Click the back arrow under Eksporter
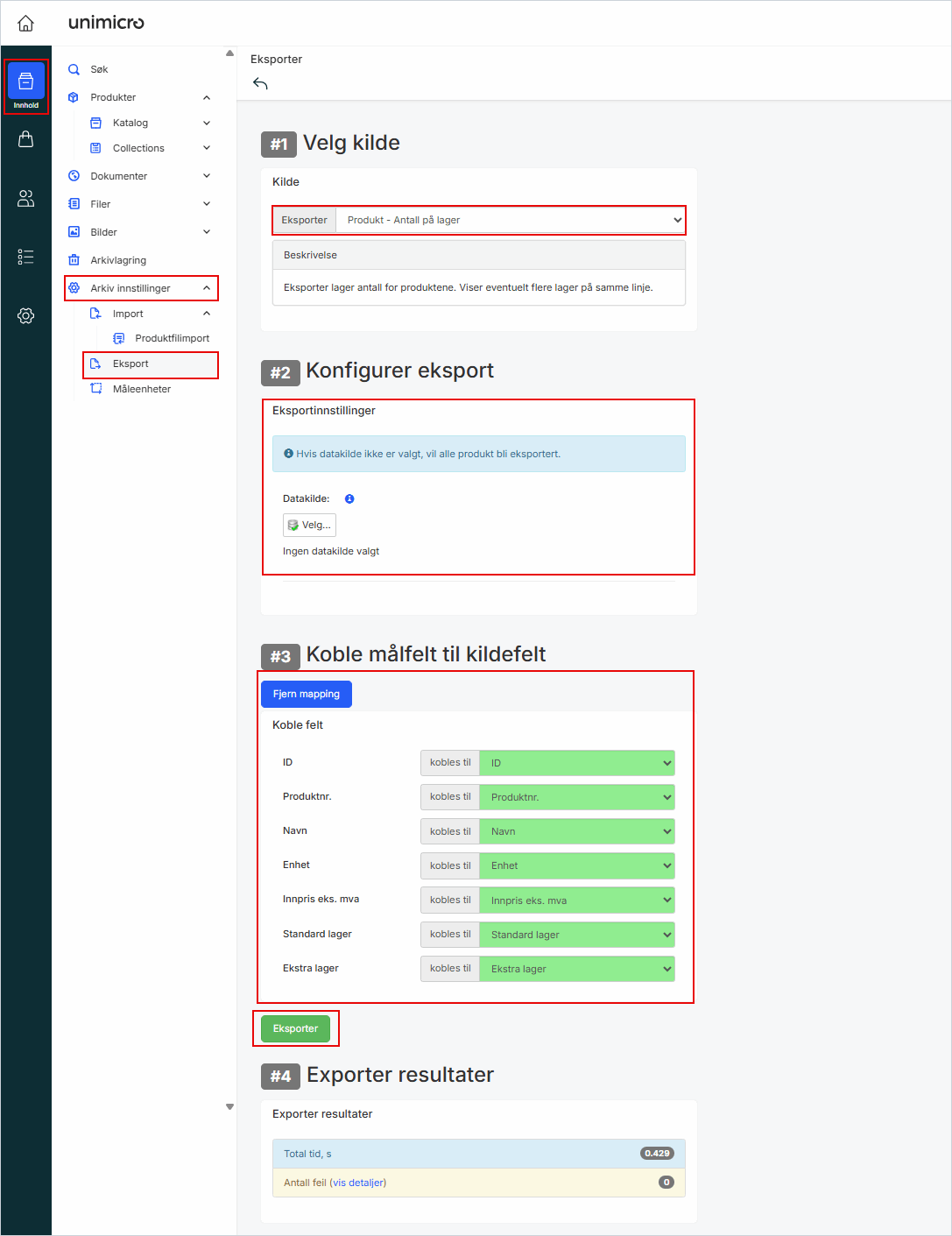952x1236 pixels. click(x=260, y=83)
